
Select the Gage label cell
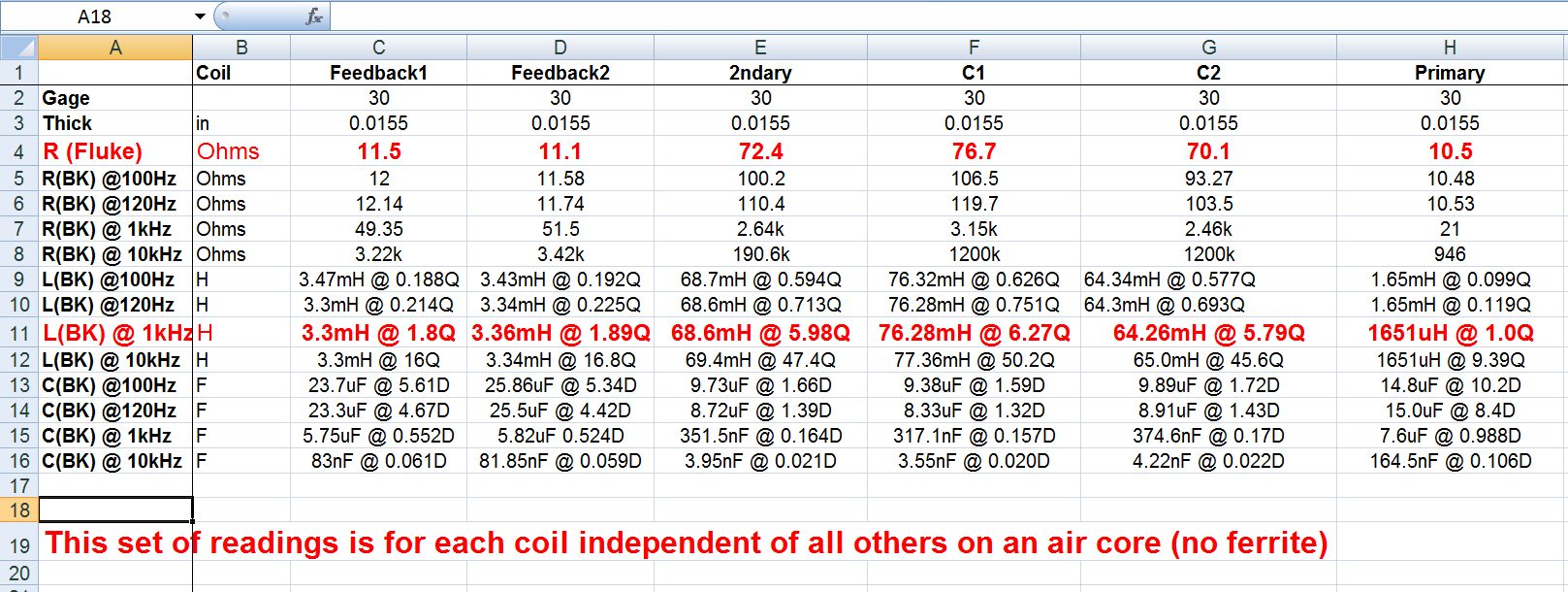pyautogui.click(x=115, y=98)
